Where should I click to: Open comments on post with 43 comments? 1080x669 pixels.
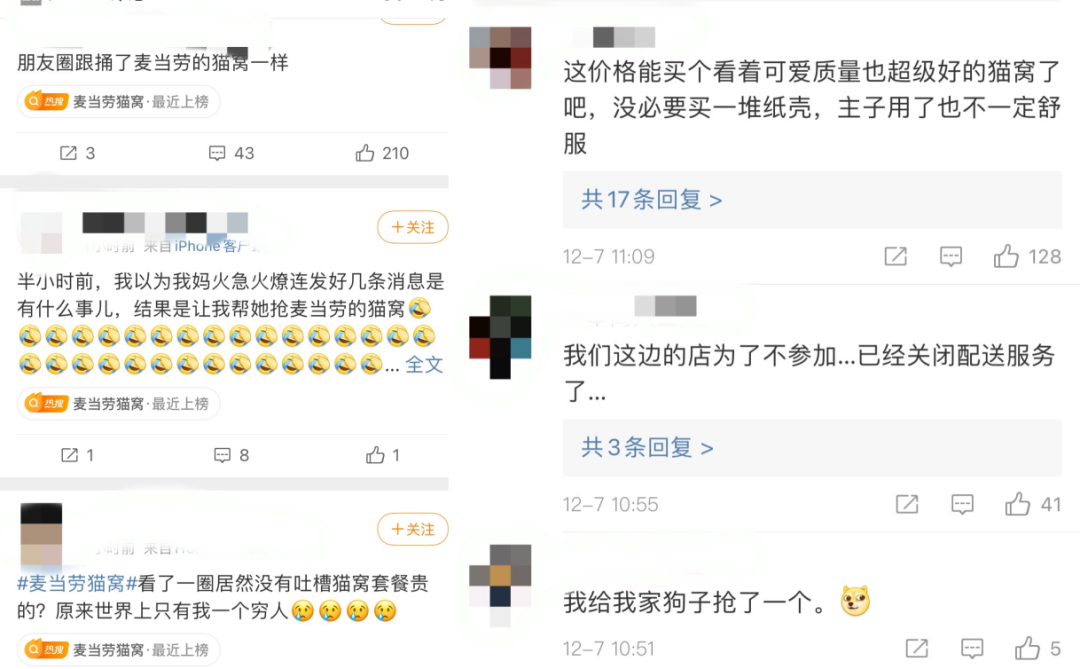click(231, 153)
